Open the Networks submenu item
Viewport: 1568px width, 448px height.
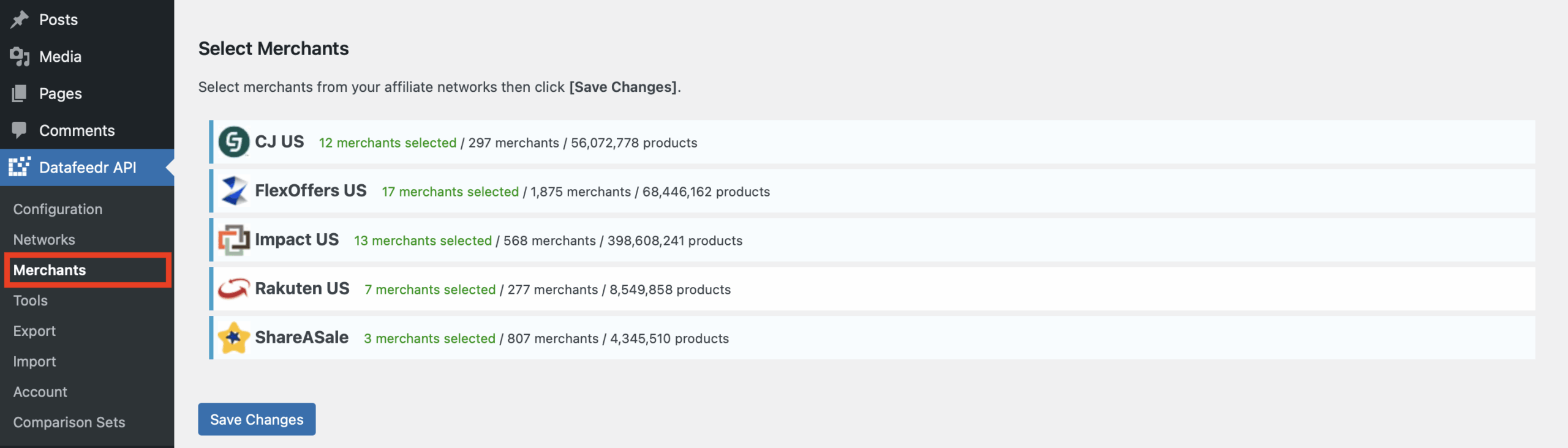tap(44, 239)
